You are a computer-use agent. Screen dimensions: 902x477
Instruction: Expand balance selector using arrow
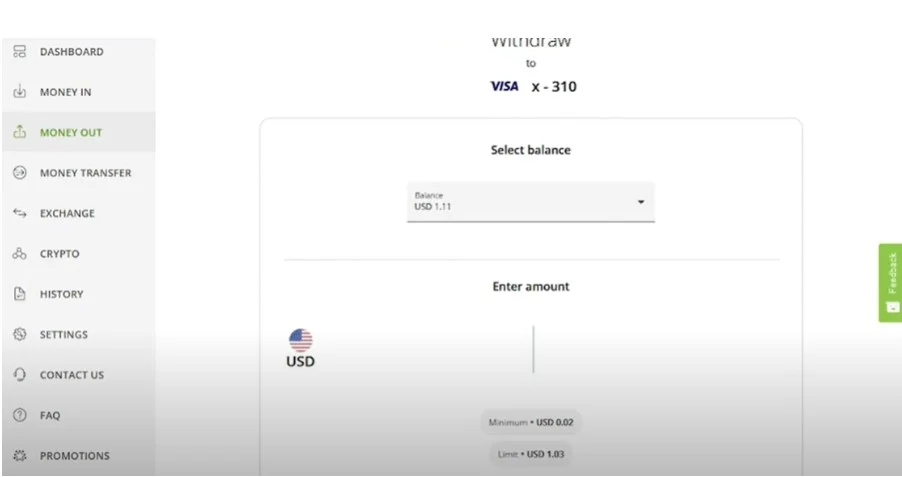[x=641, y=203]
